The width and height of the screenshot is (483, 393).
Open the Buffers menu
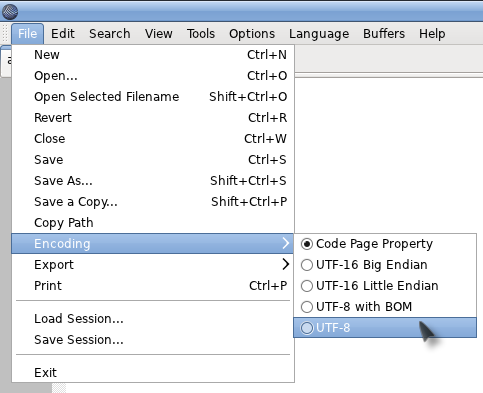pos(384,34)
